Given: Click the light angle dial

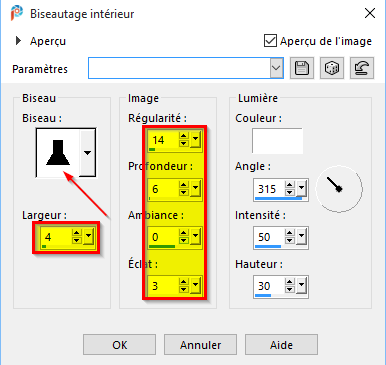Looking at the screenshot, I should pos(339,189).
